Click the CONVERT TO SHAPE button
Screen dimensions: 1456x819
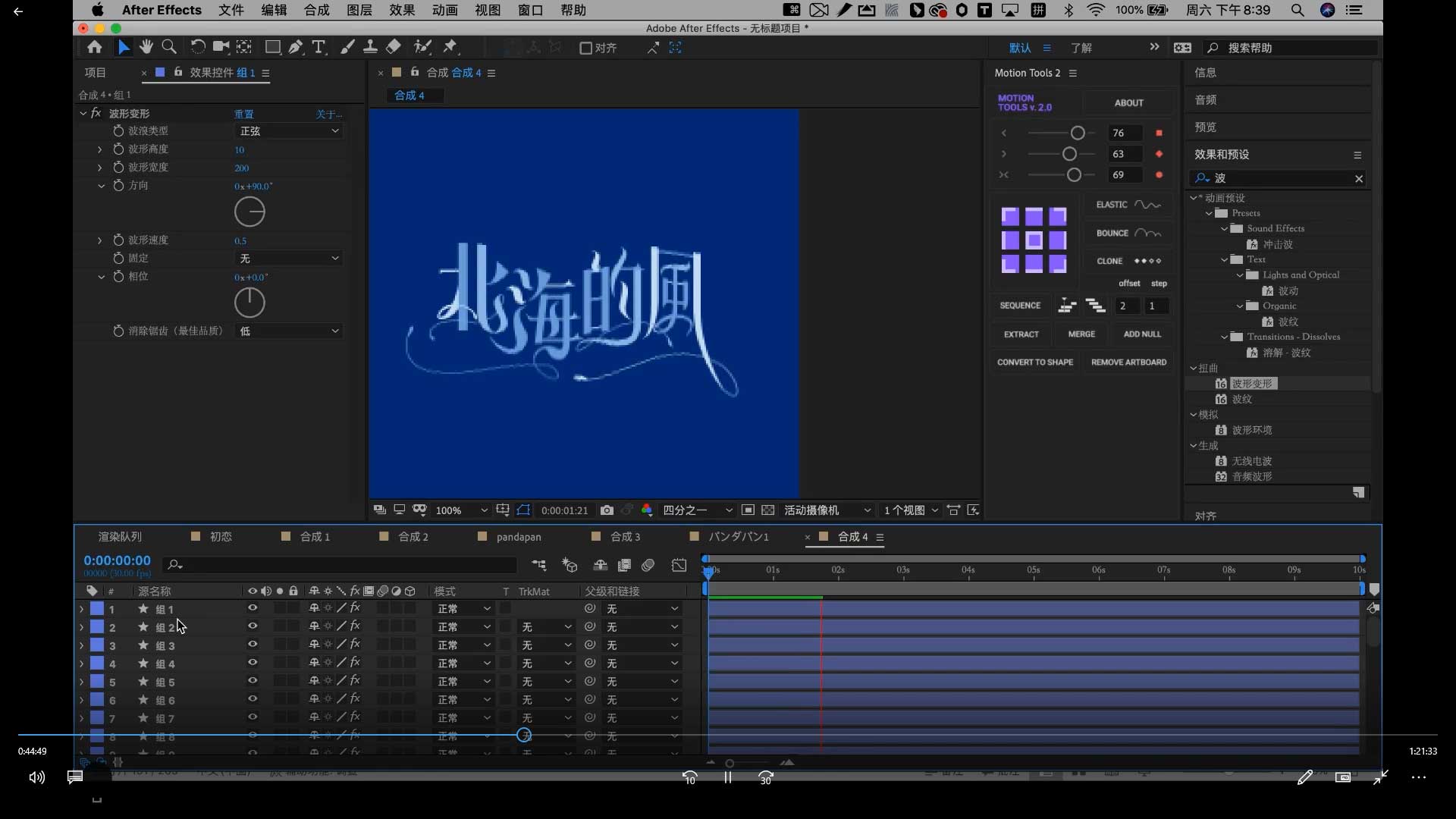tap(1034, 362)
